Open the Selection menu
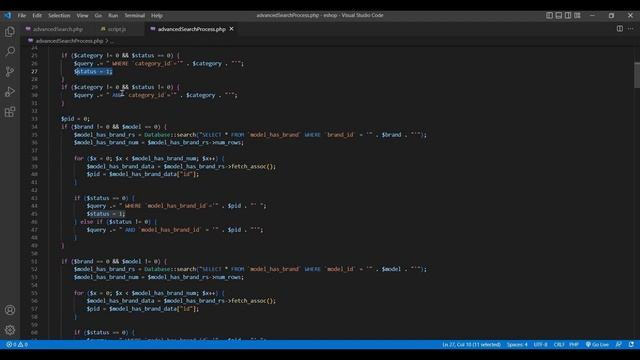This screenshot has width=640, height=360. (59, 16)
